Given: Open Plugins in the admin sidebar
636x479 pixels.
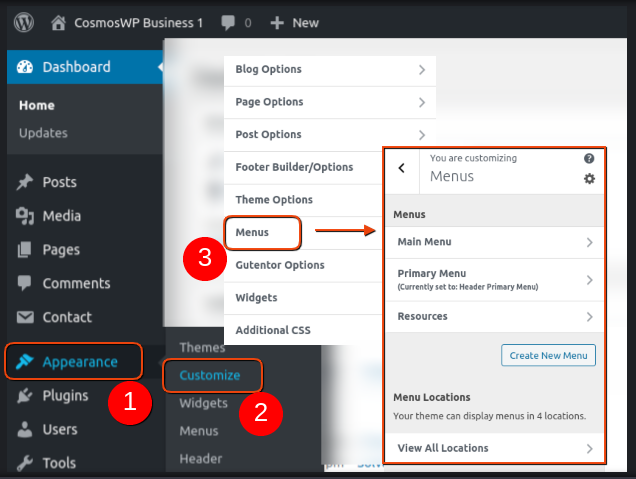Looking at the screenshot, I should click(65, 395).
